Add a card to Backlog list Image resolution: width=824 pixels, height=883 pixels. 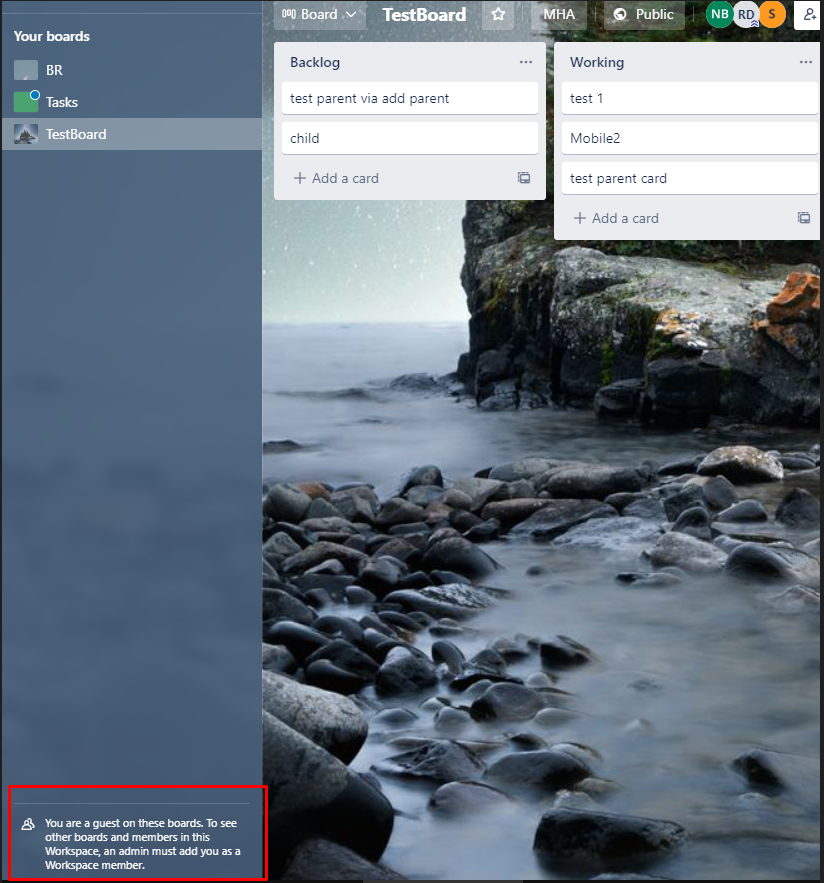click(x=336, y=178)
